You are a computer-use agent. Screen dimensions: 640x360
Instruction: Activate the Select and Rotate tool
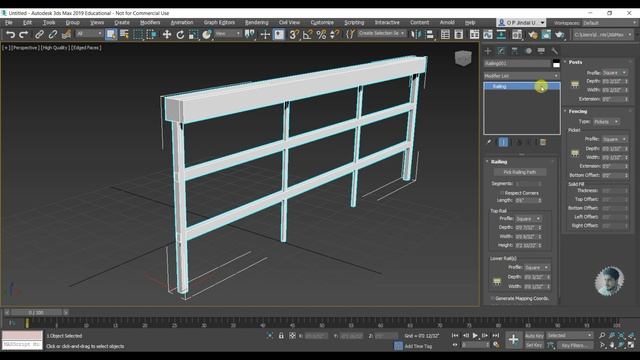click(x=180, y=35)
